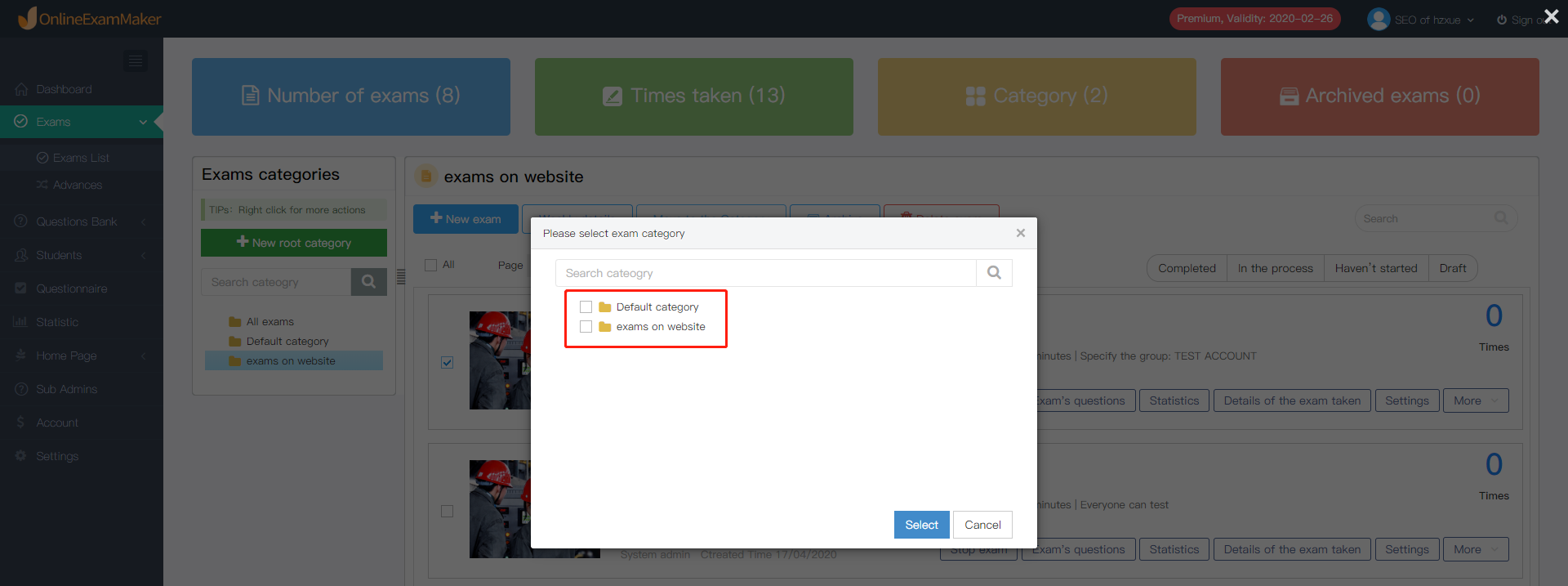Click the magnifier icon in exam Search box

[1501, 218]
